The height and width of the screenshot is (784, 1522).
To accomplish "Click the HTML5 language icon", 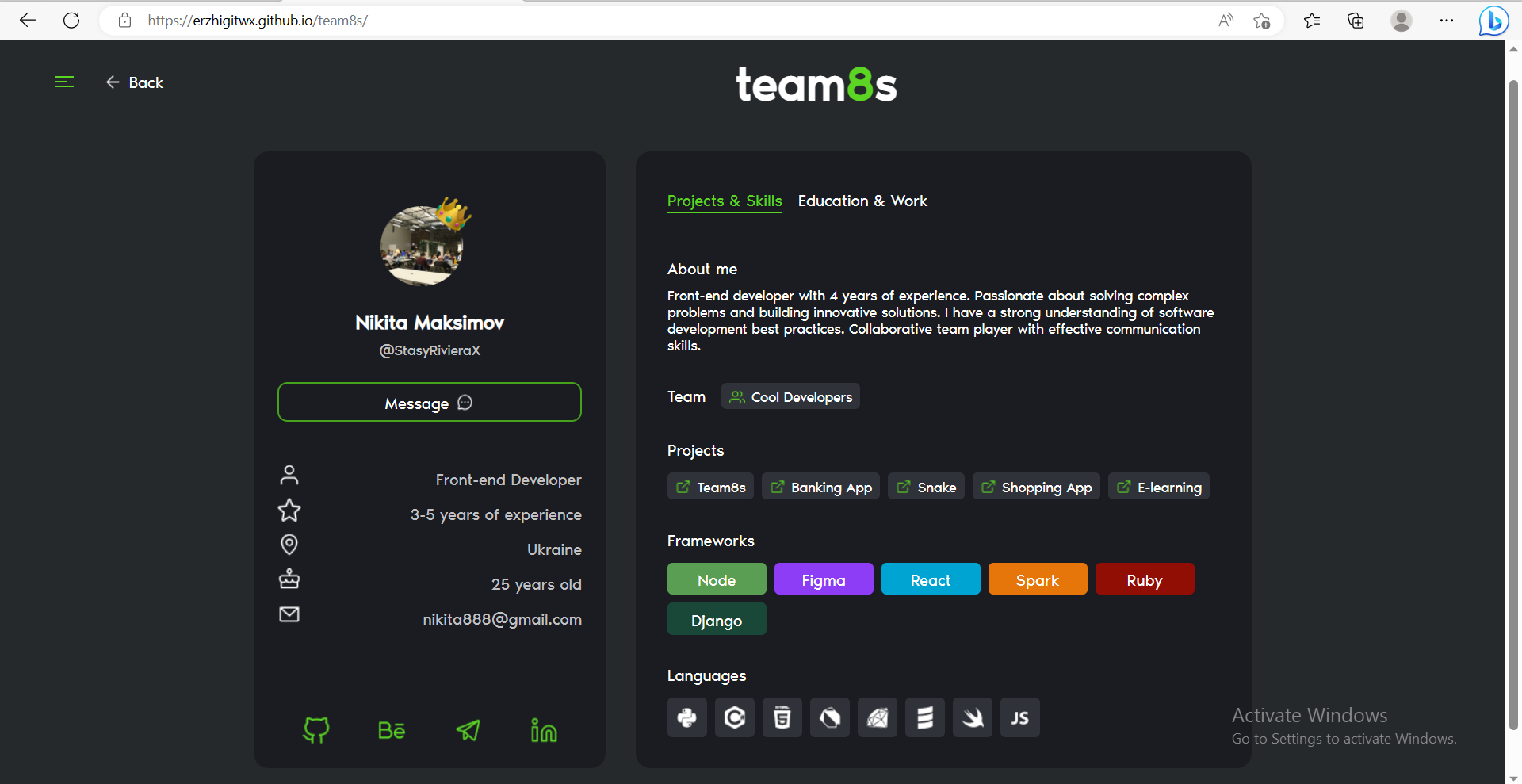I will (782, 717).
